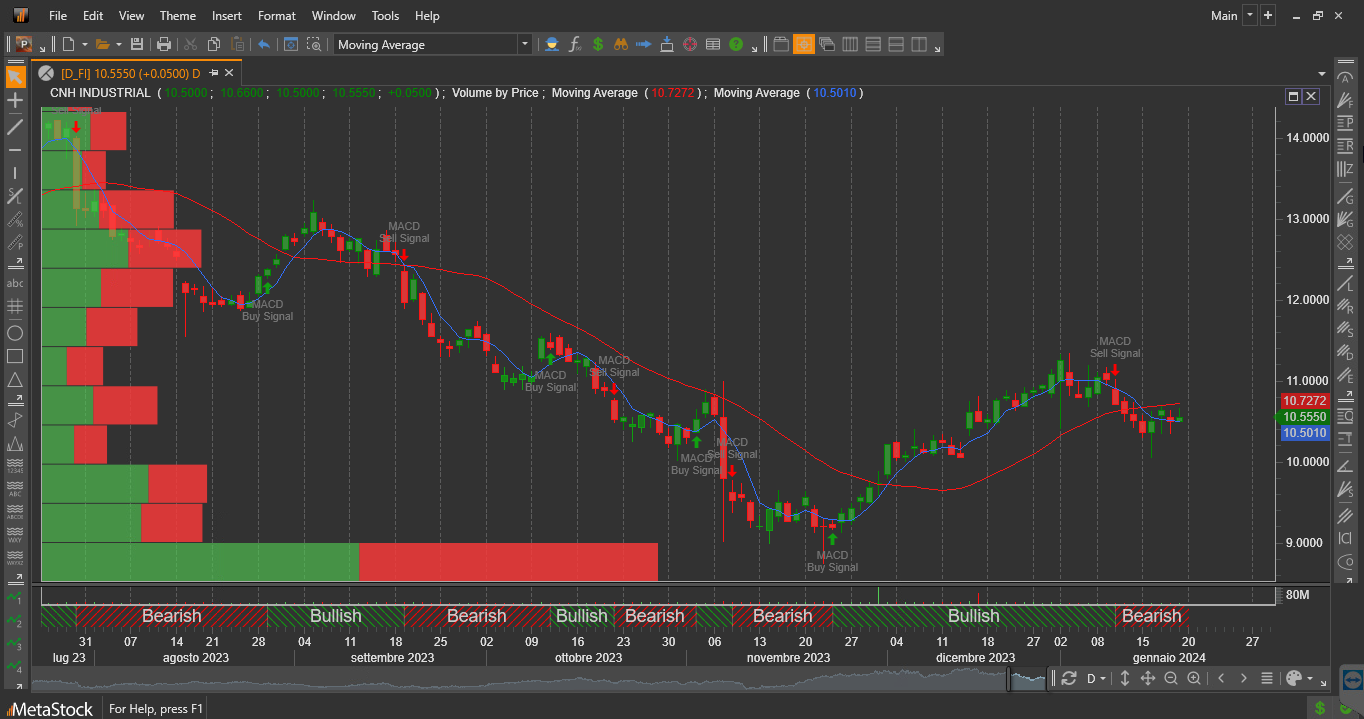The width and height of the screenshot is (1364, 719).
Task: Expand the Open folder dropdown arrow
Action: click(119, 44)
